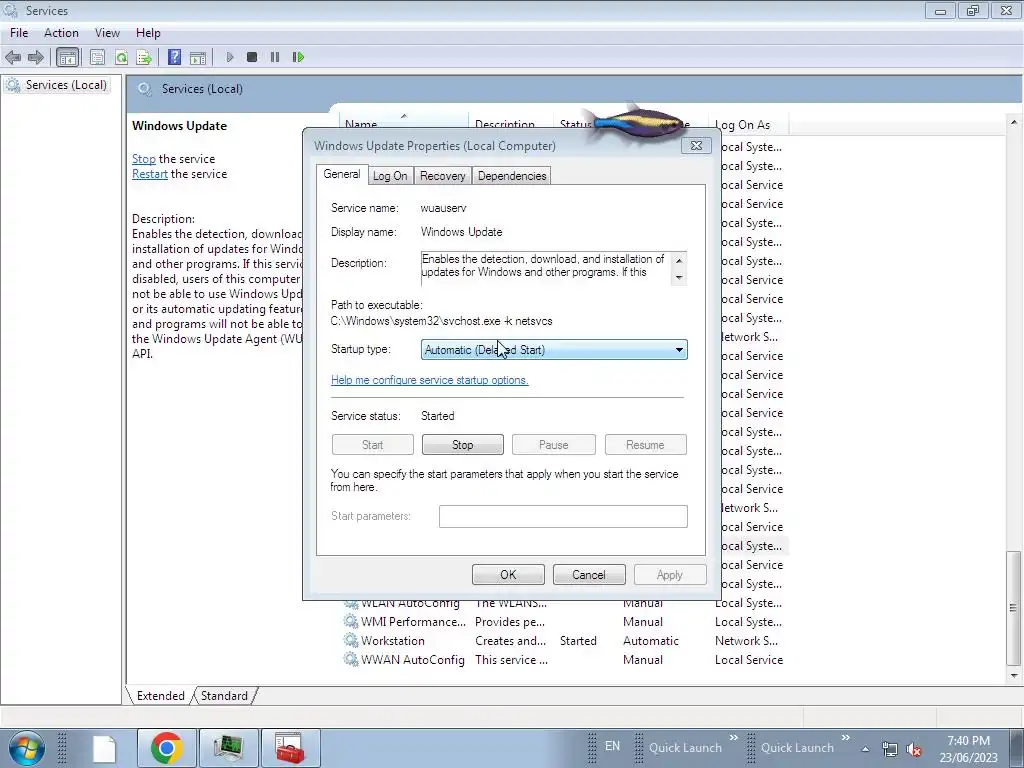Select the WMI Performance service row
The width and height of the screenshot is (1024, 768).
pyautogui.click(x=566, y=622)
